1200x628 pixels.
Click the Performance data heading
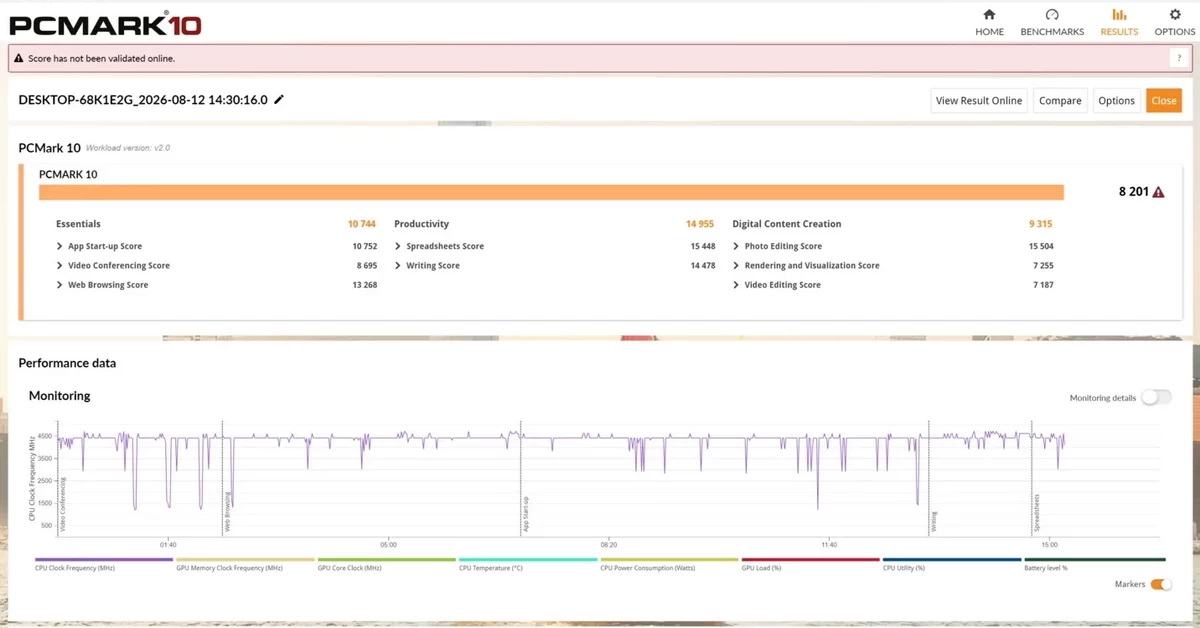point(67,363)
